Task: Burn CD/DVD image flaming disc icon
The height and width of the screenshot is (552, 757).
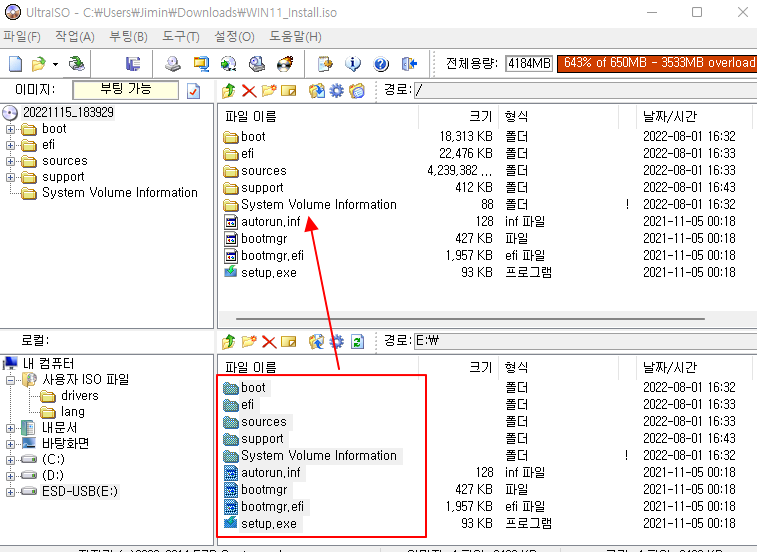Action: click(285, 64)
